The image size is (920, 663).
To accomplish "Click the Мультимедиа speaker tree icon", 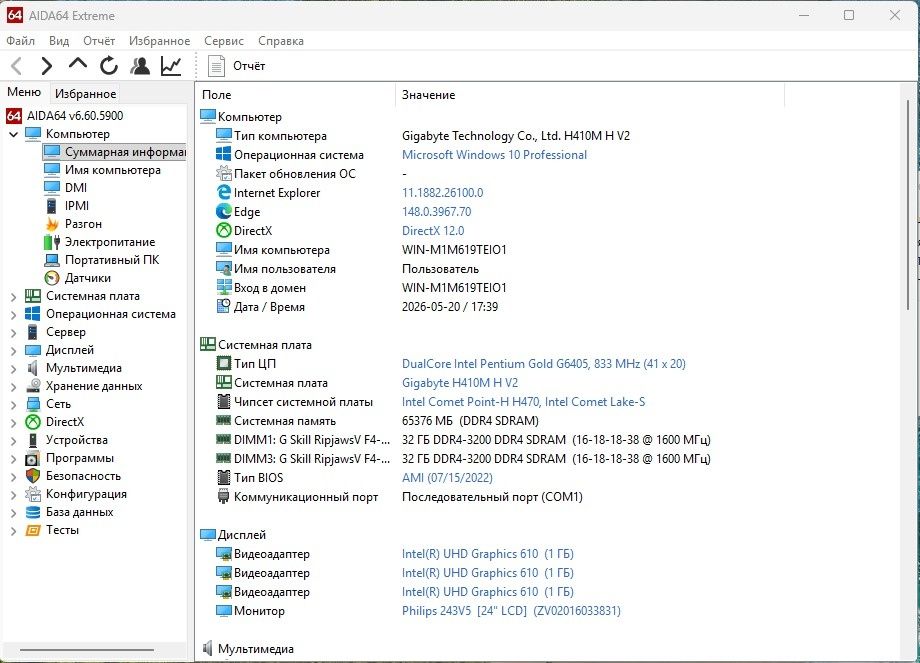I will [33, 368].
